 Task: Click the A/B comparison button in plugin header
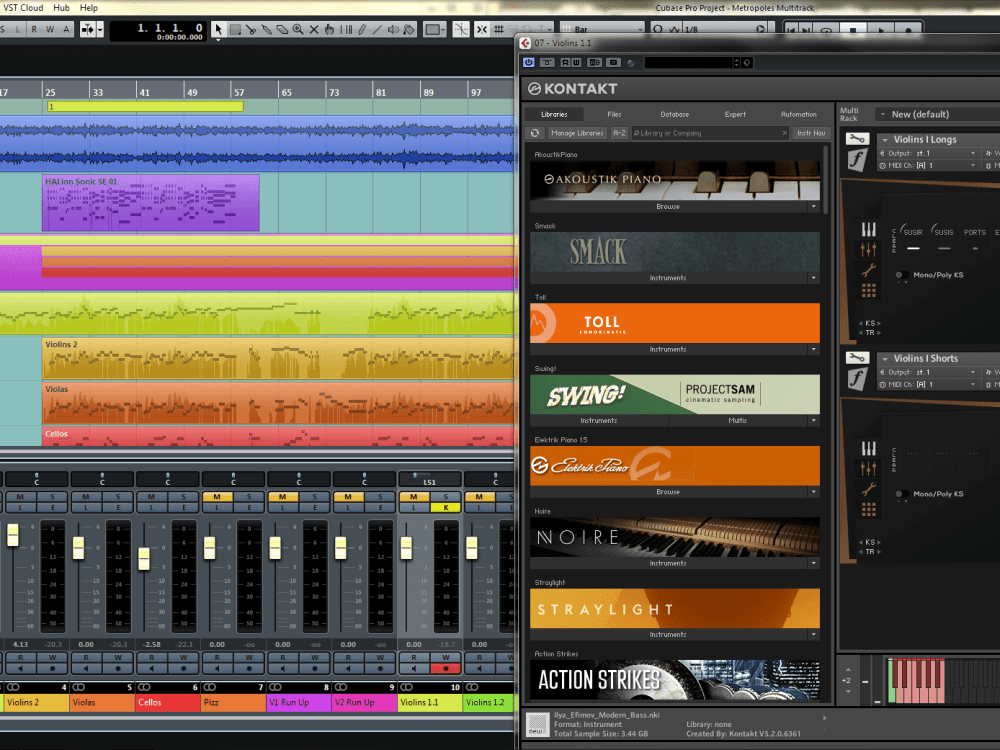click(595, 62)
